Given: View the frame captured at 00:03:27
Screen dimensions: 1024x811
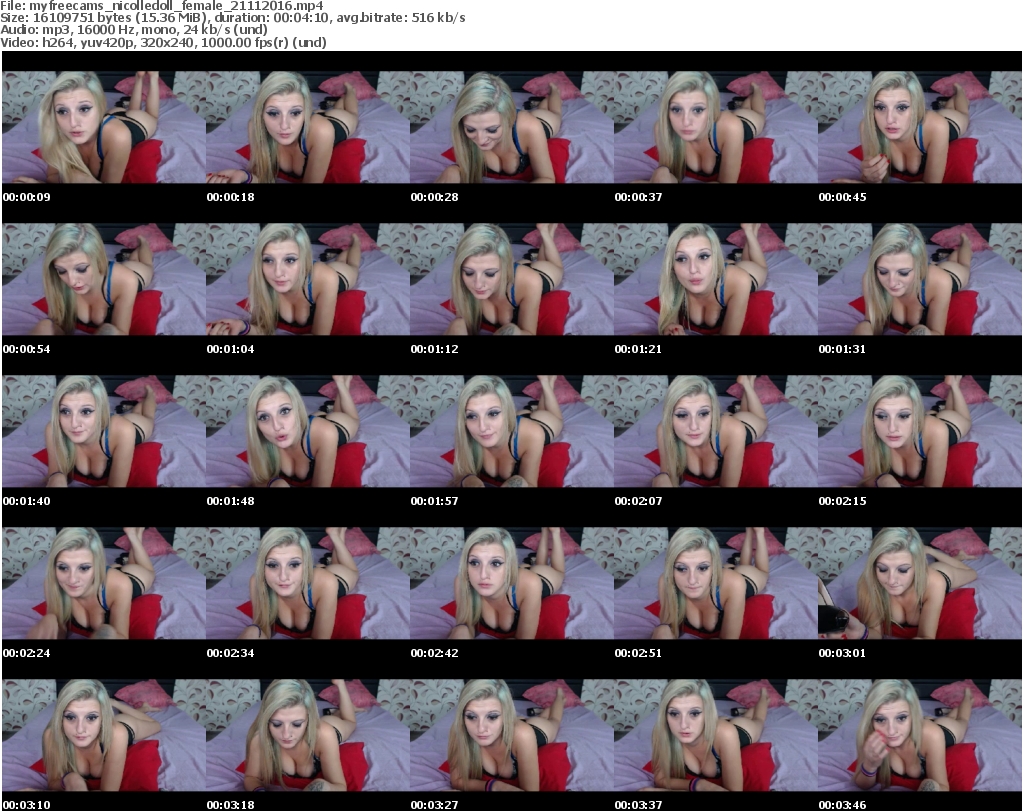Looking at the screenshot, I should pyautogui.click(x=512, y=735).
